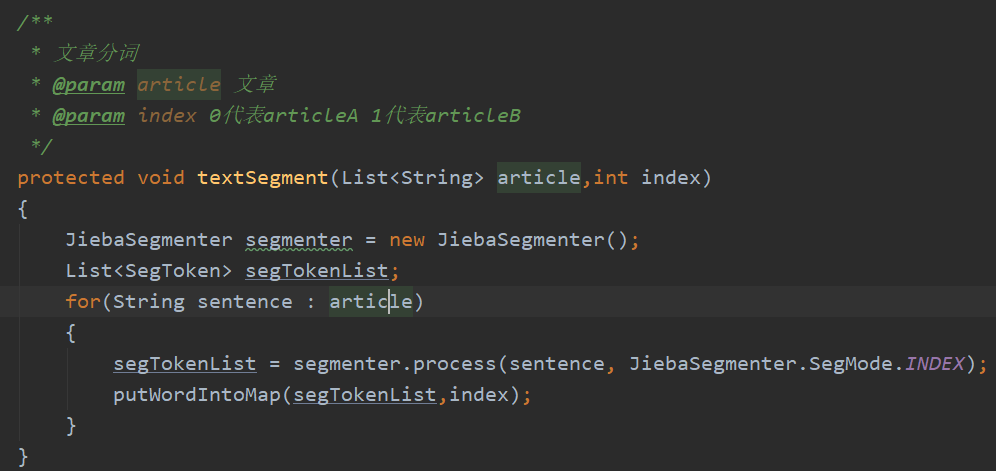Click the underlined segmenter variable declaration
The image size is (996, 471).
tap(299, 240)
